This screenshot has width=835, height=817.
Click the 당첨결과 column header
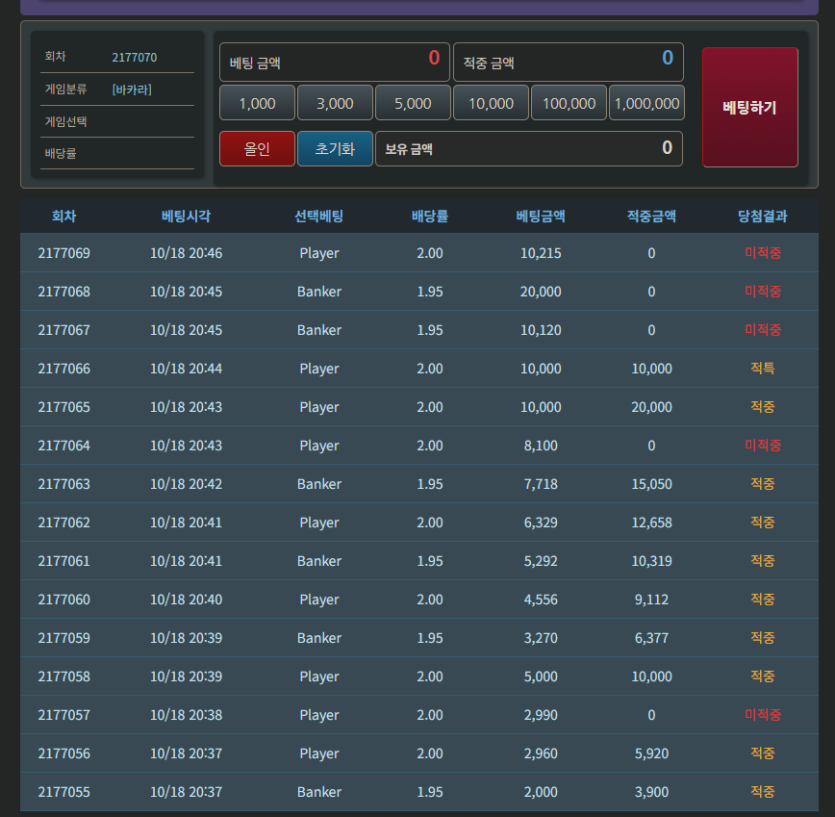763,216
